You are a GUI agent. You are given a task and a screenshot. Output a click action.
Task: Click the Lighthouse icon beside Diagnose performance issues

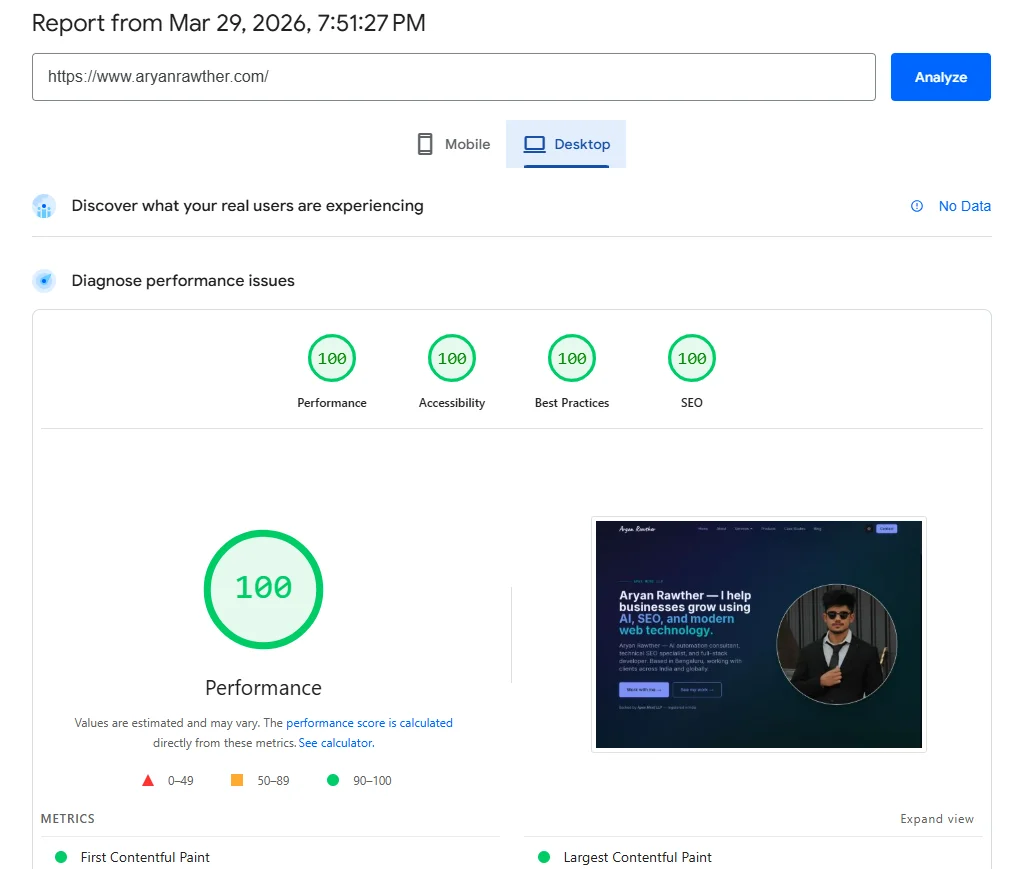[44, 281]
